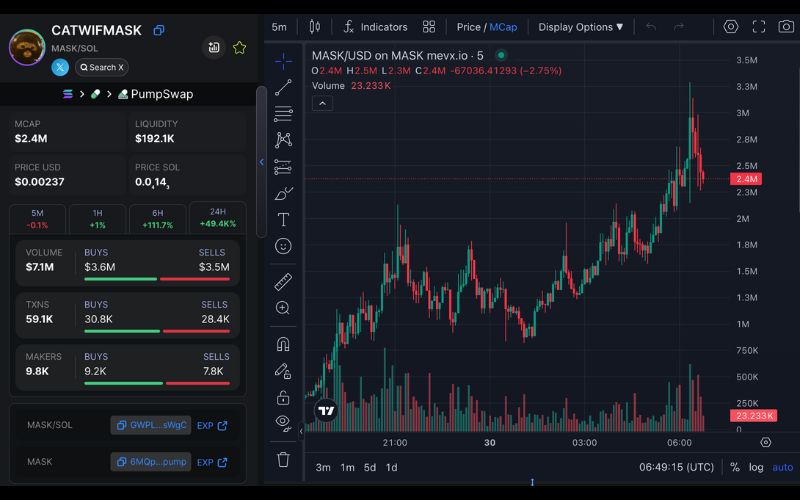Copy the CATWIFMASK token name

click(x=159, y=31)
